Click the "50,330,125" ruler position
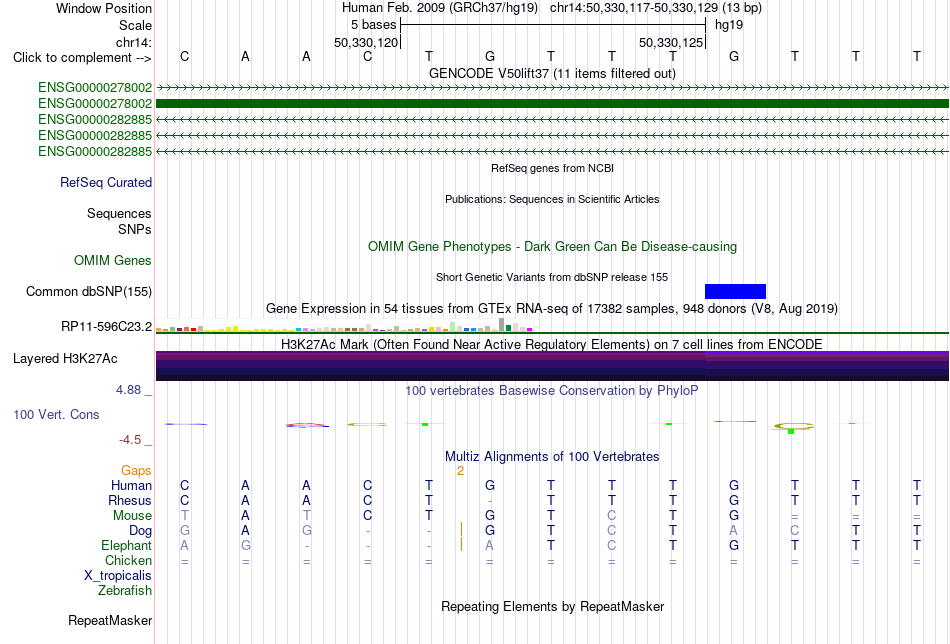 point(671,42)
